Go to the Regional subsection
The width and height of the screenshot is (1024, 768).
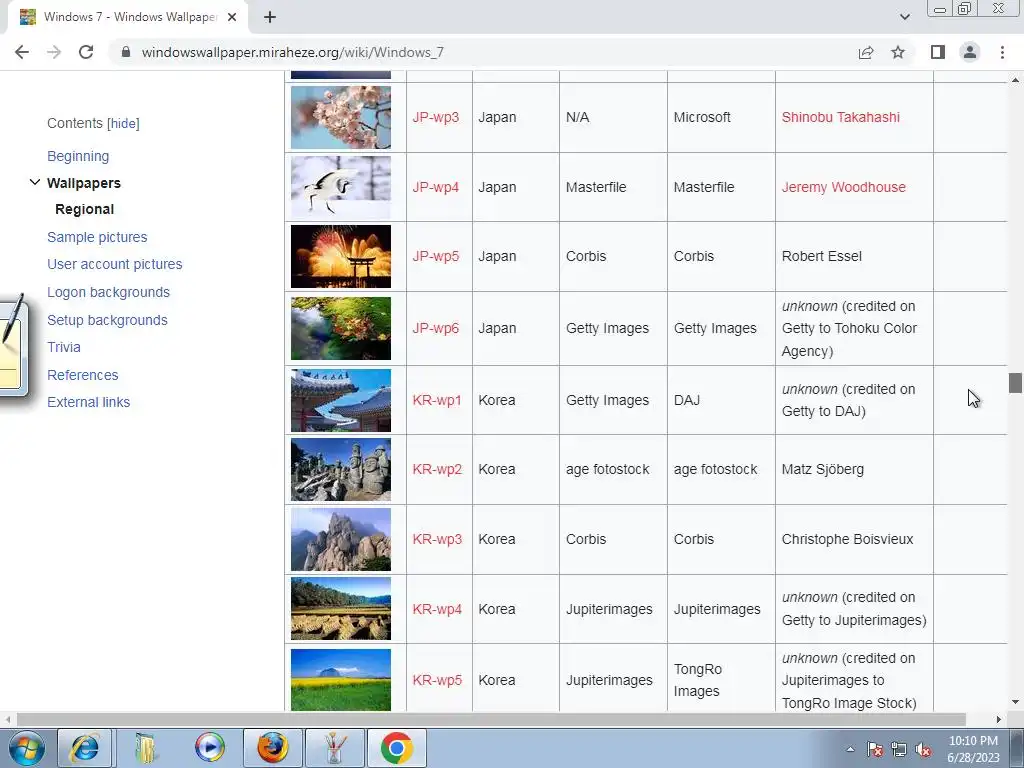click(84, 209)
